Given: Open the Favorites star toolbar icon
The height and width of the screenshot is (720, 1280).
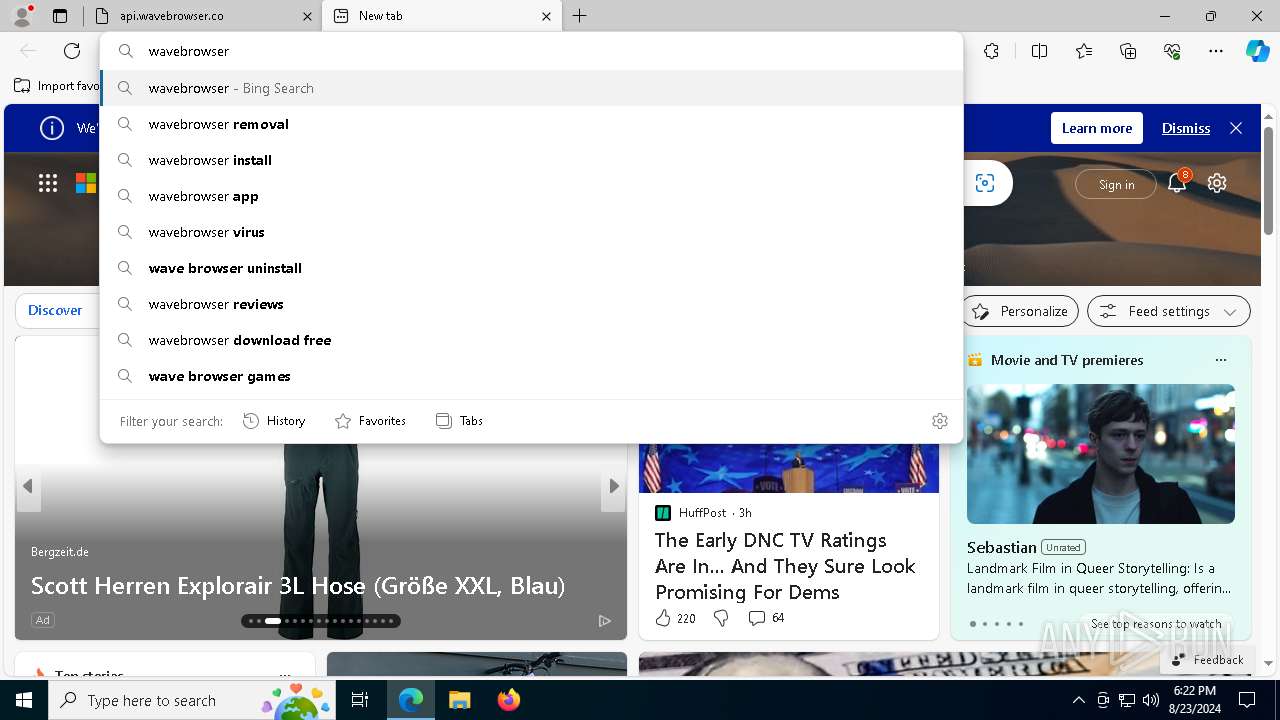Looking at the screenshot, I should click(1084, 51).
